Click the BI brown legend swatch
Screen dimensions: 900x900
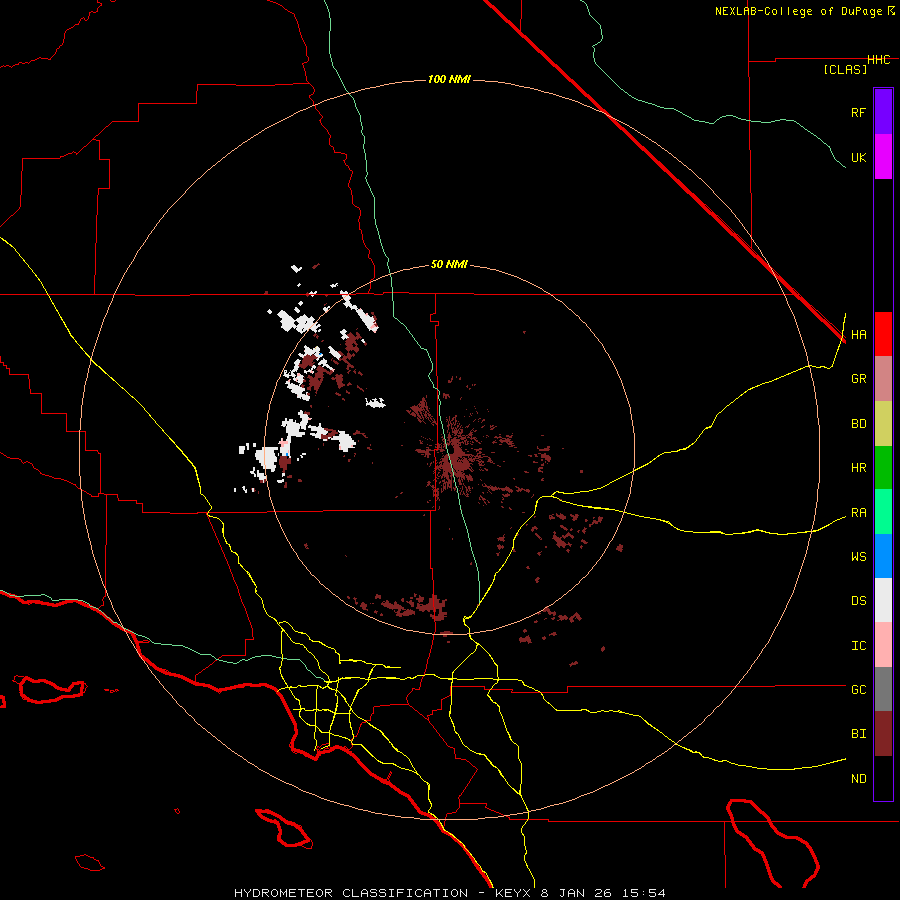[883, 734]
